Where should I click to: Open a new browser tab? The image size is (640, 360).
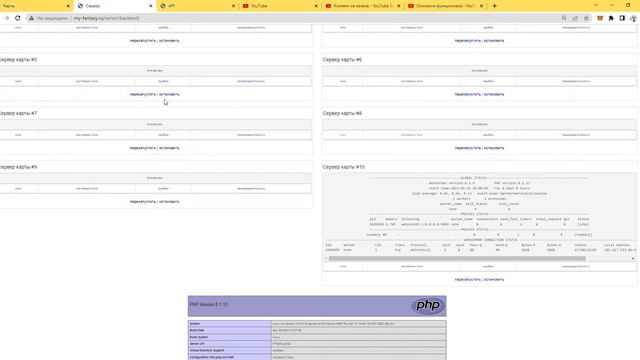coord(494,6)
